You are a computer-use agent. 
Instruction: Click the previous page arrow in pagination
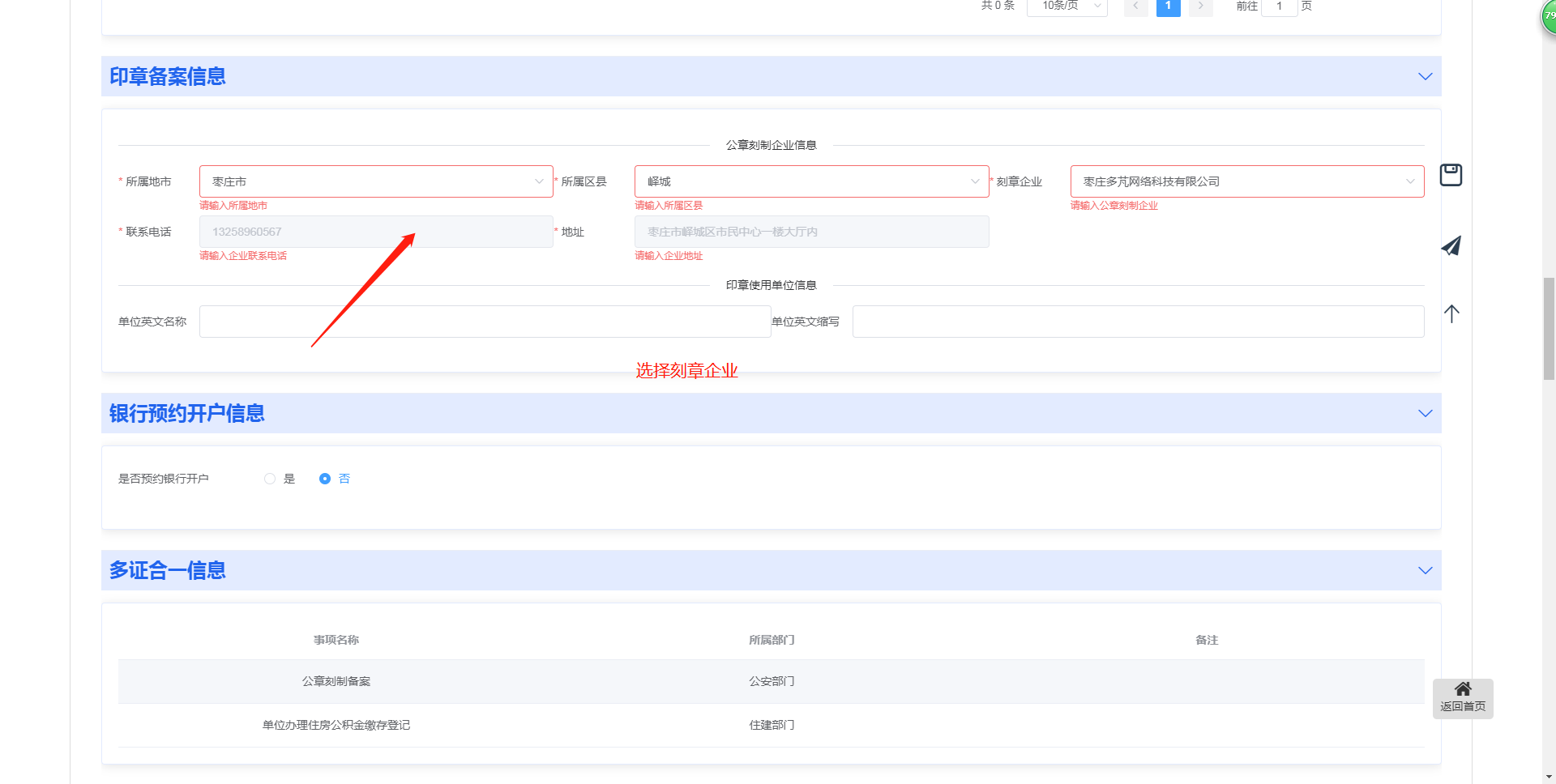pos(1136,6)
